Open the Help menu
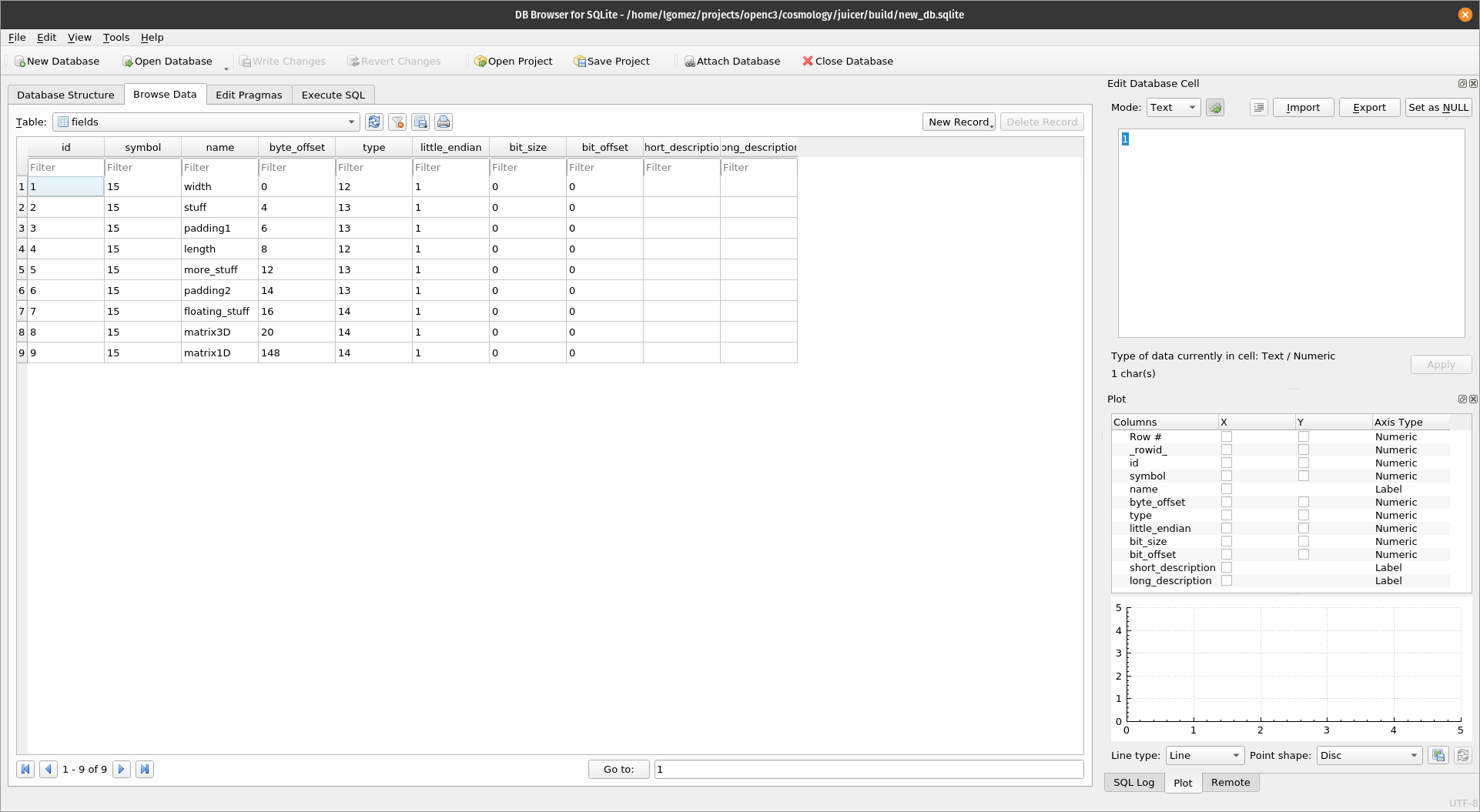The height and width of the screenshot is (812, 1480). coord(152,38)
